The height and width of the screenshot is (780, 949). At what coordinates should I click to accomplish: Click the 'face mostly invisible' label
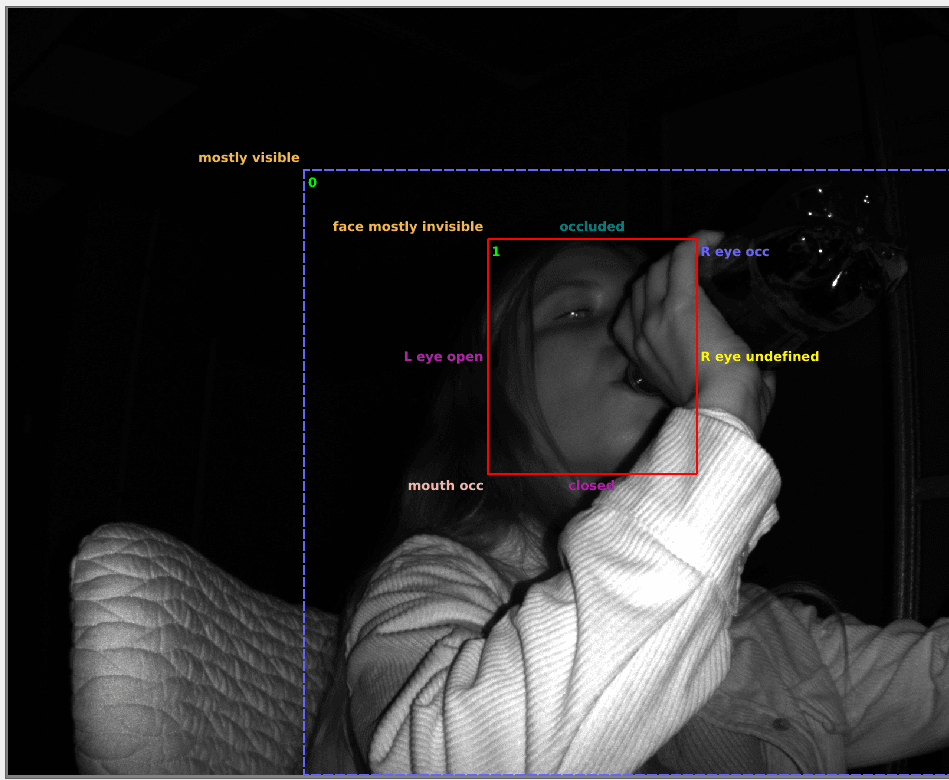click(x=408, y=226)
